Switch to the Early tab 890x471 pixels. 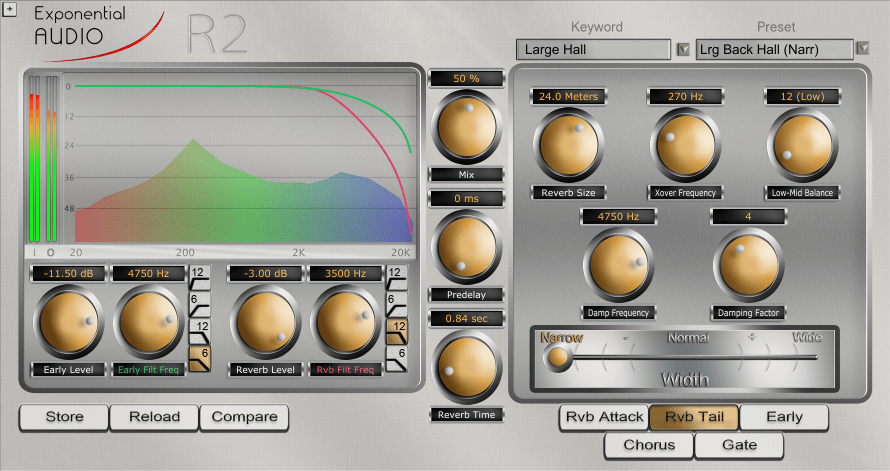[x=784, y=417]
